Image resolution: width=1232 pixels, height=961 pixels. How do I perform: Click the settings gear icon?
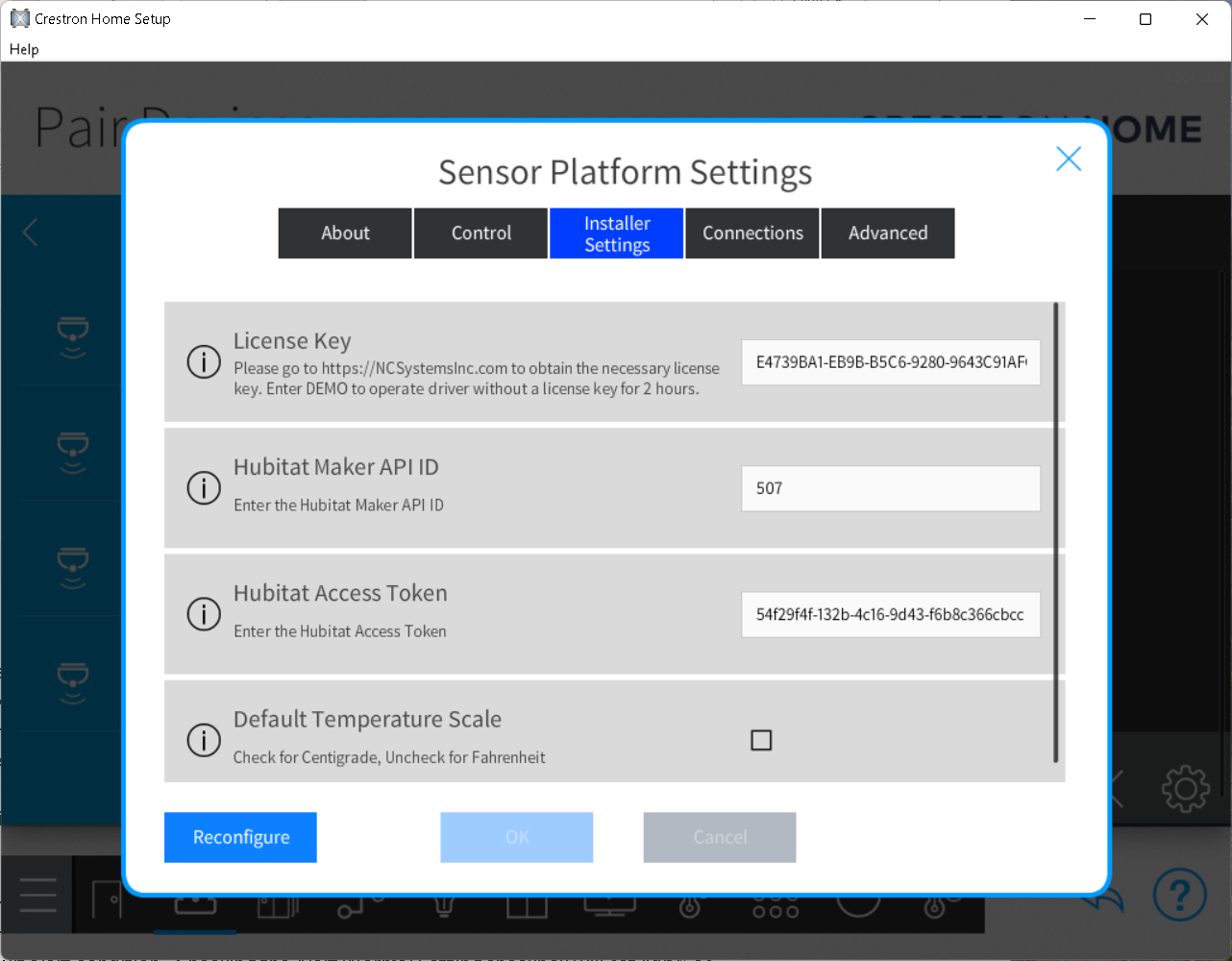pyautogui.click(x=1185, y=790)
